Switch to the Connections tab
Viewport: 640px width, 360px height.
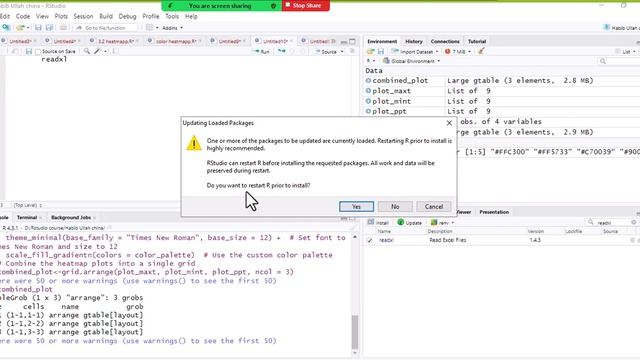coord(445,41)
